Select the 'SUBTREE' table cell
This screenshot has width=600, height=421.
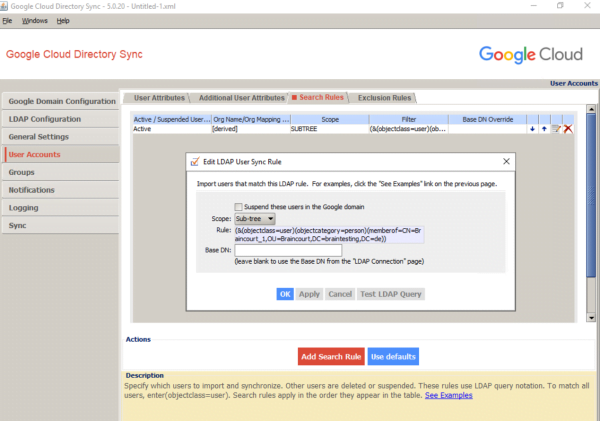pyautogui.click(x=330, y=129)
